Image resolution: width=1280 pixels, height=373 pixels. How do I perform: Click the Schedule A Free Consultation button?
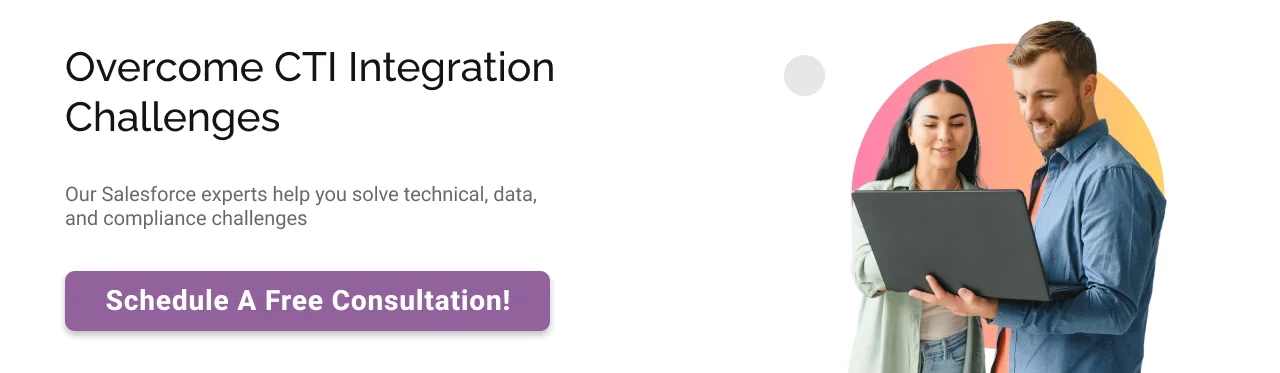pos(307,300)
